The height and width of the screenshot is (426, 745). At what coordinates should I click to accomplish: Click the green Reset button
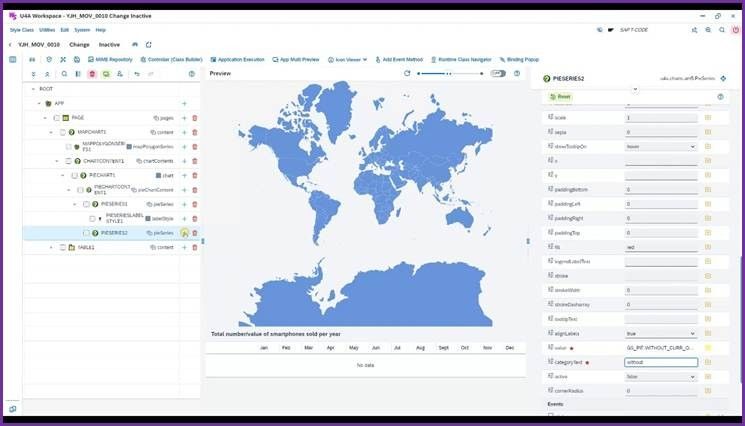[560, 96]
